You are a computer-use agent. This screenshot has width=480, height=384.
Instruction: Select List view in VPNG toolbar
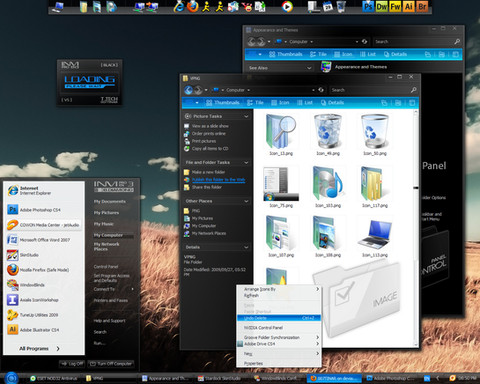point(305,103)
